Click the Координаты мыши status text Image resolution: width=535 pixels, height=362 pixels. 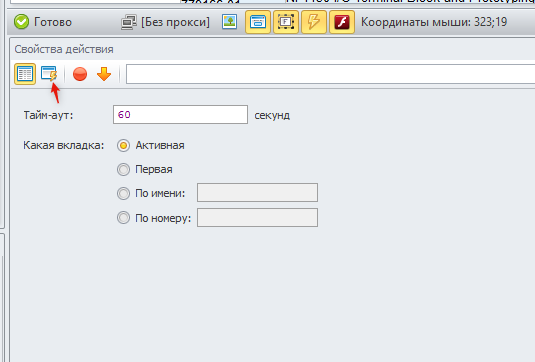point(434,22)
